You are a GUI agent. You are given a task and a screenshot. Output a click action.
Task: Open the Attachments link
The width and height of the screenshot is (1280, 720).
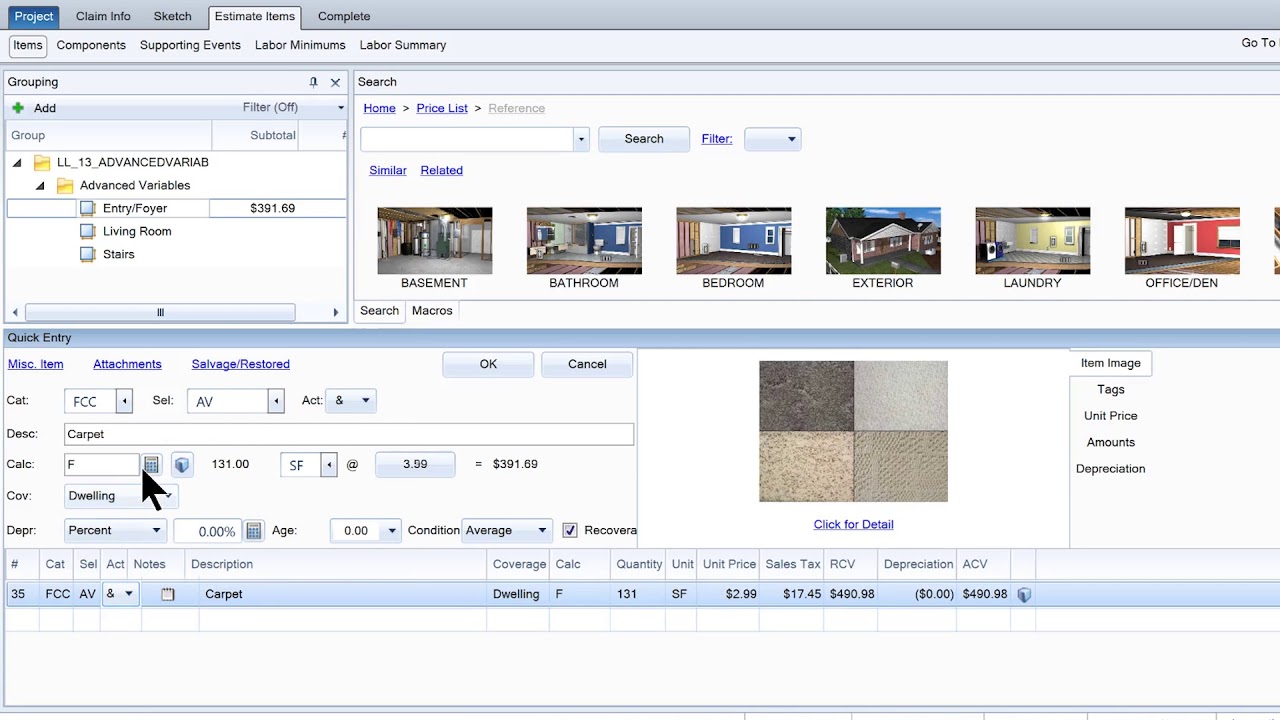(x=127, y=364)
